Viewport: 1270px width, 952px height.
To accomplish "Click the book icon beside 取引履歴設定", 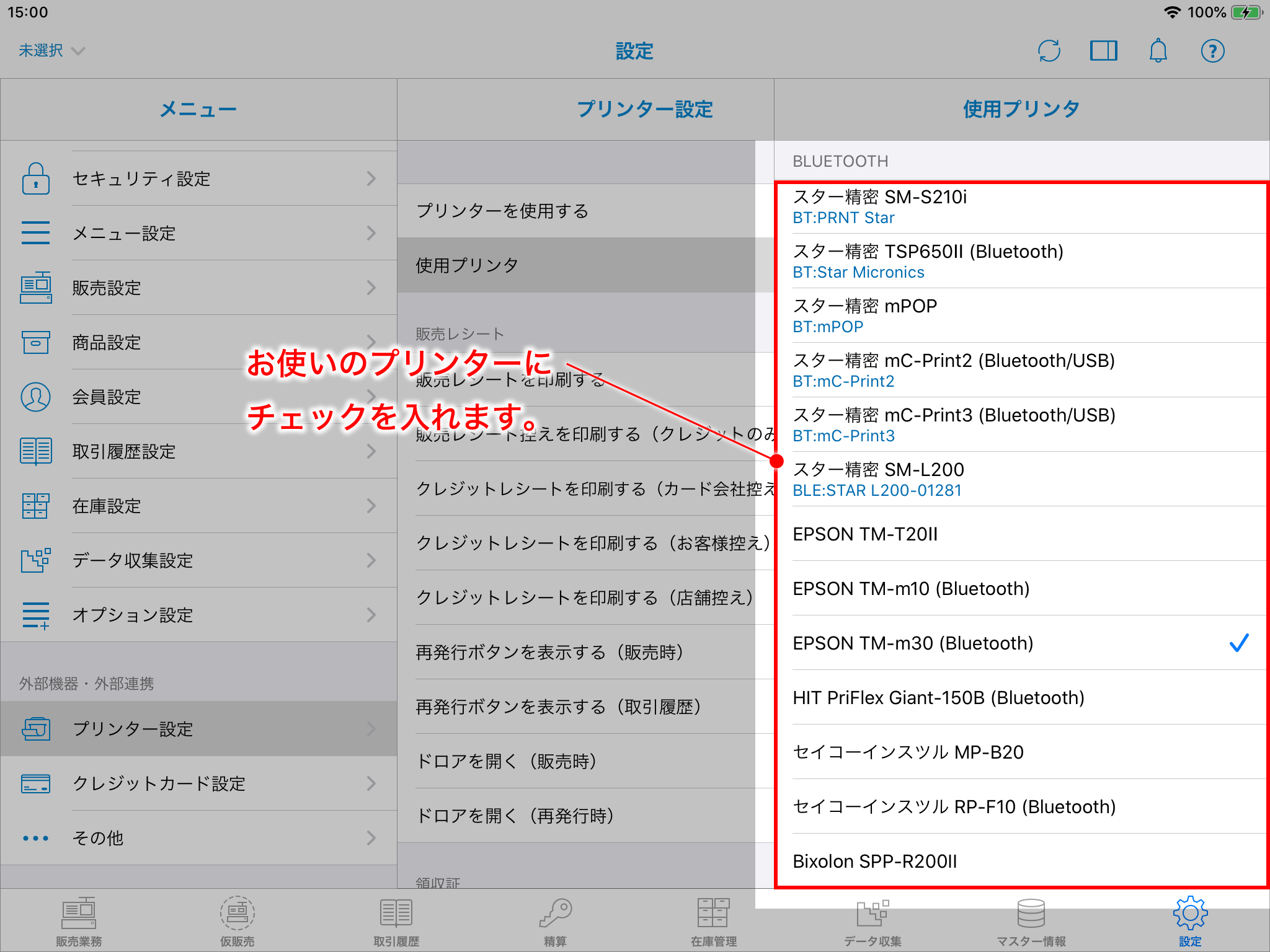I will tap(36, 451).
